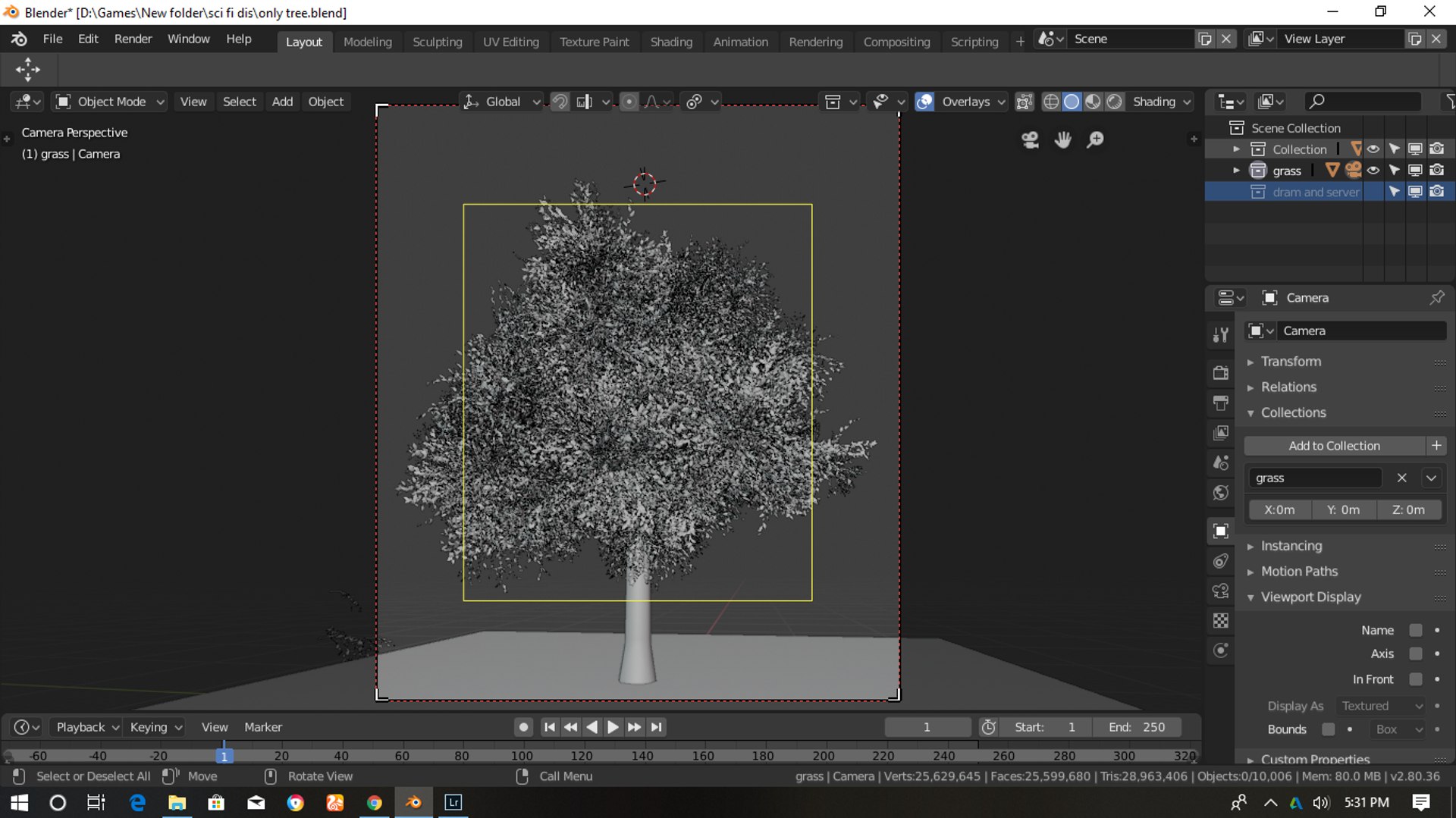Open the Render properties tab
Image resolution: width=1456 pixels, height=818 pixels.
1220,372
